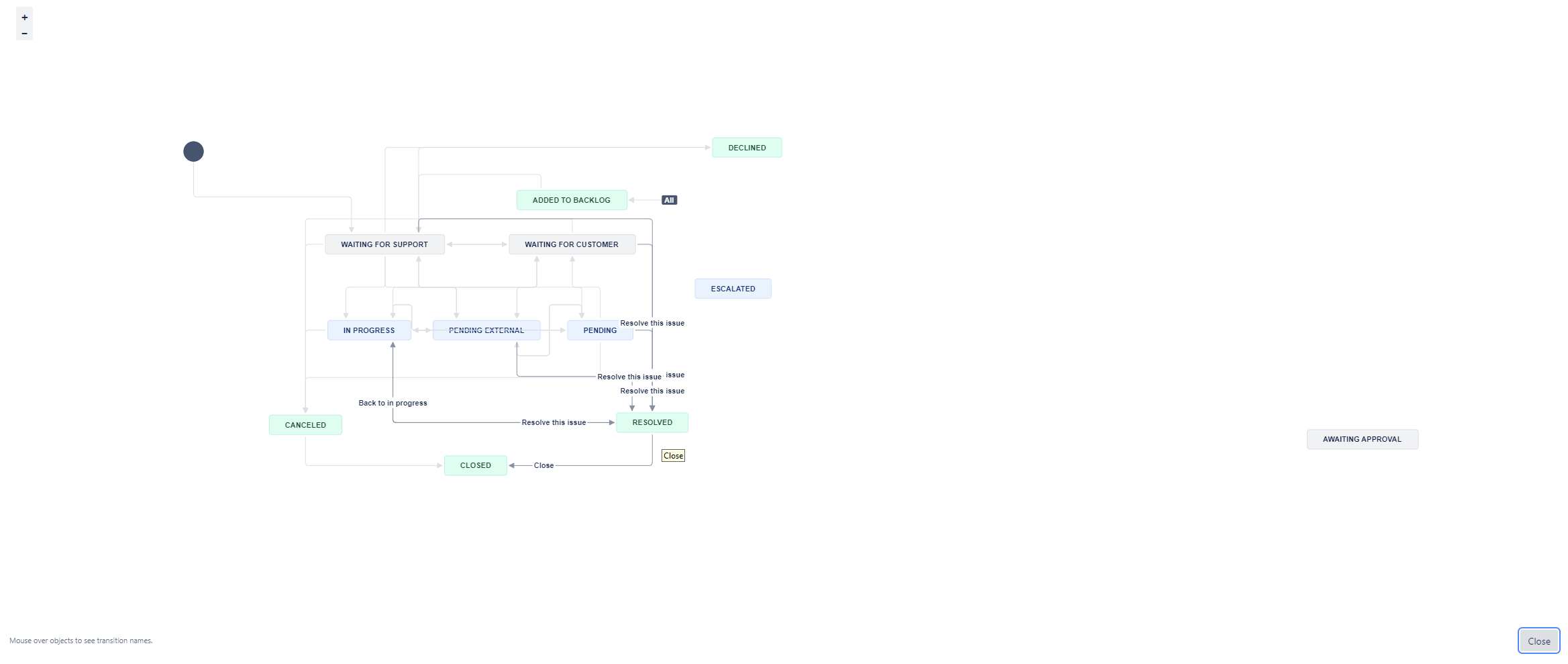Select the ADDED TO BACKLOG status
The width and height of the screenshot is (1568, 664).
[x=572, y=200]
